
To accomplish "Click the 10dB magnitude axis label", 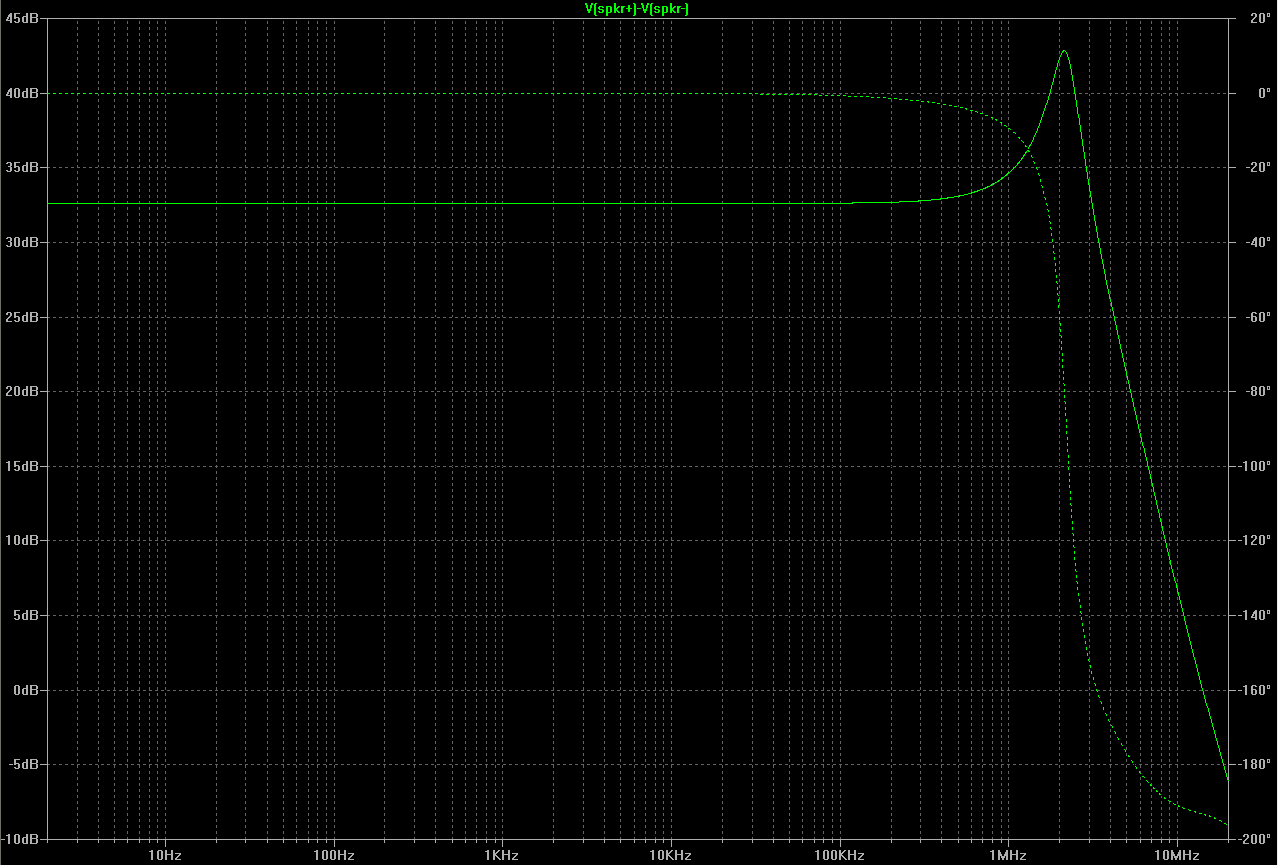I will (x=22, y=541).
